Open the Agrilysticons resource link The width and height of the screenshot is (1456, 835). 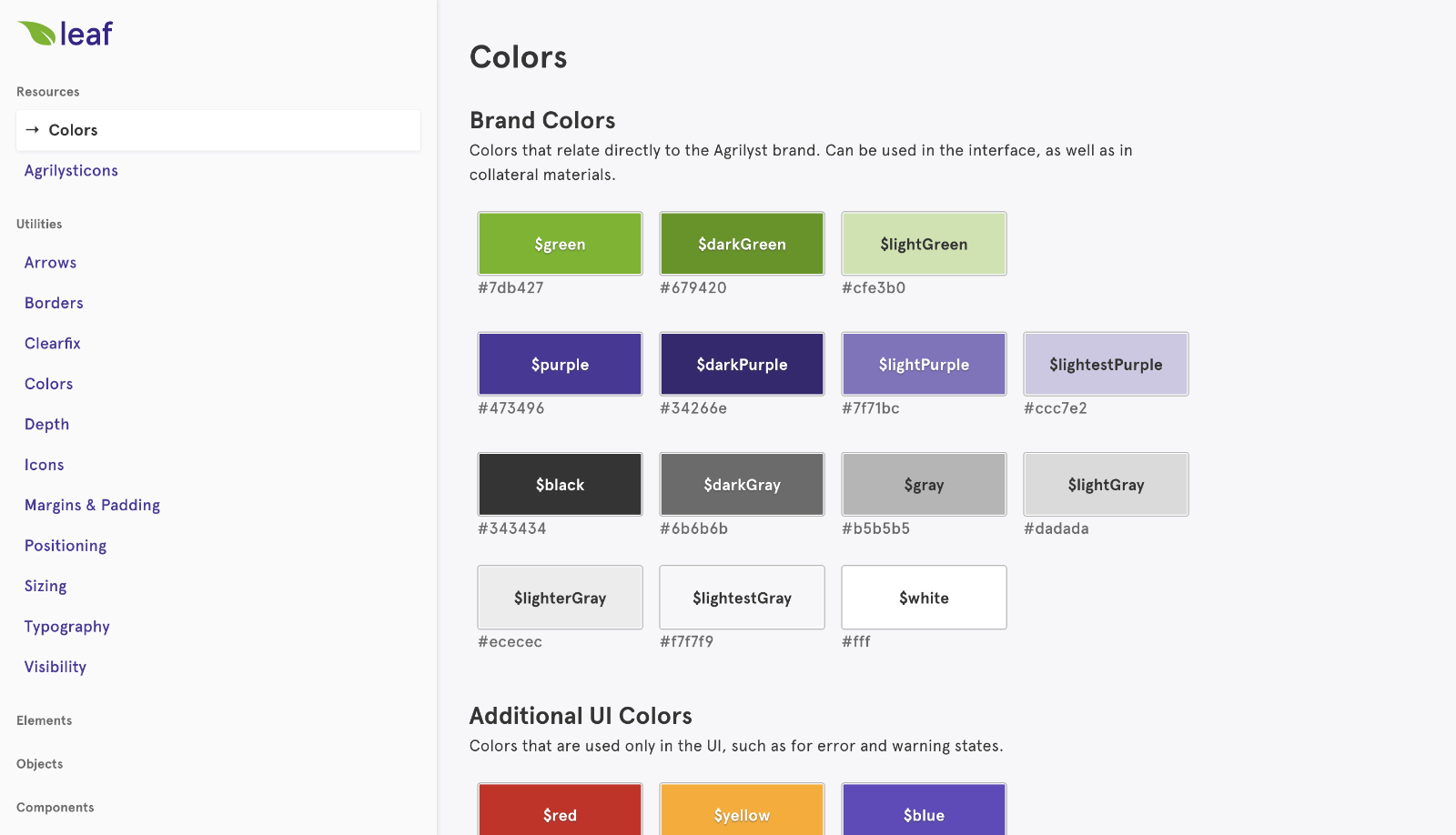click(71, 171)
